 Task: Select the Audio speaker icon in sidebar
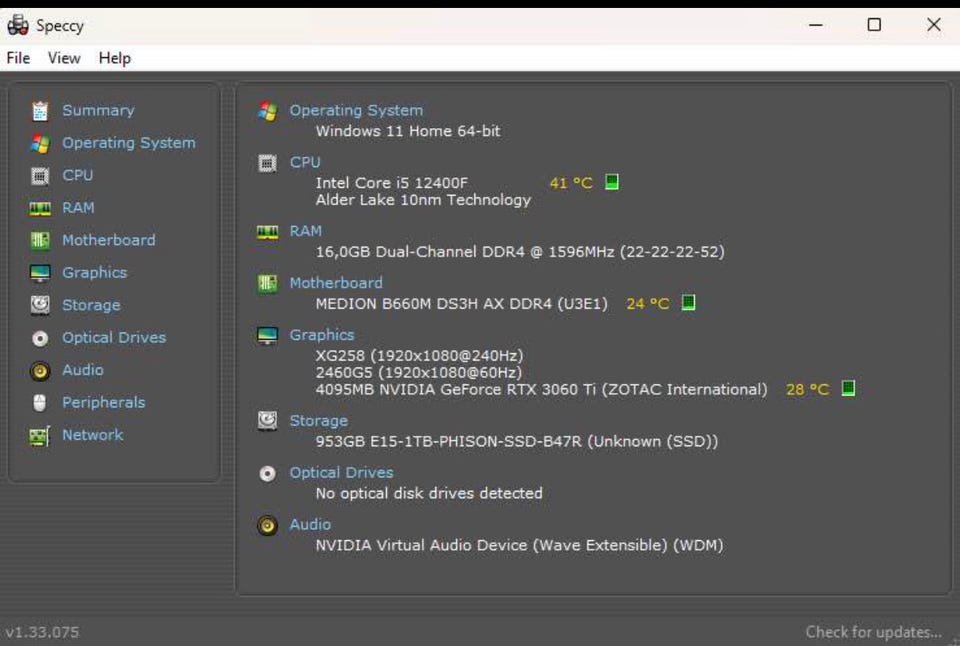(x=40, y=370)
